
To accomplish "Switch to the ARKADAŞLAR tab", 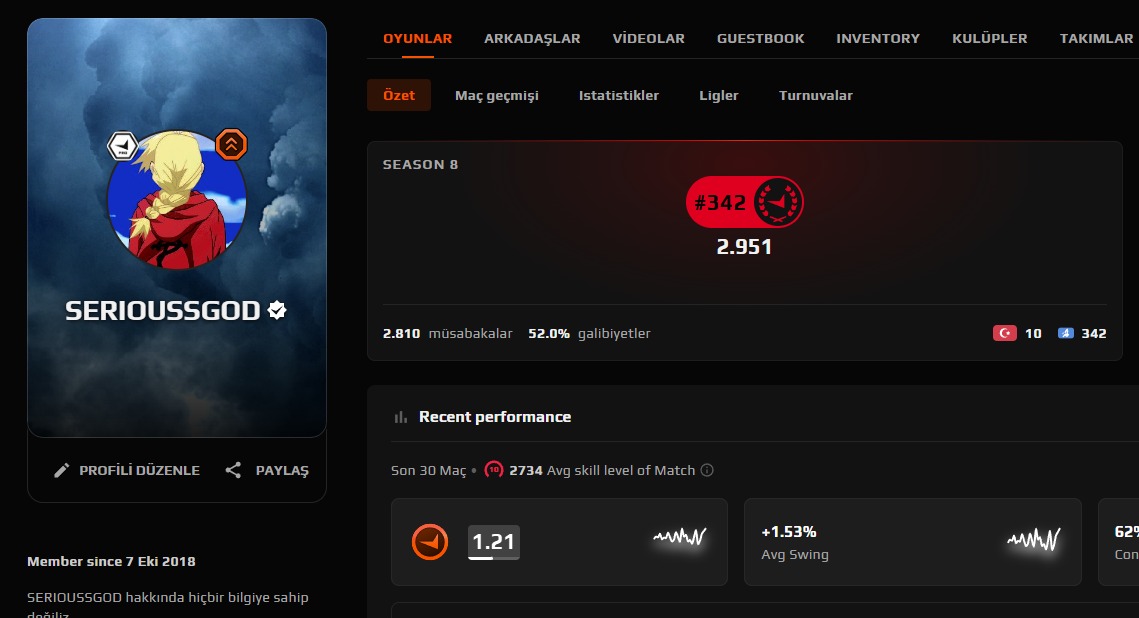I will (532, 38).
